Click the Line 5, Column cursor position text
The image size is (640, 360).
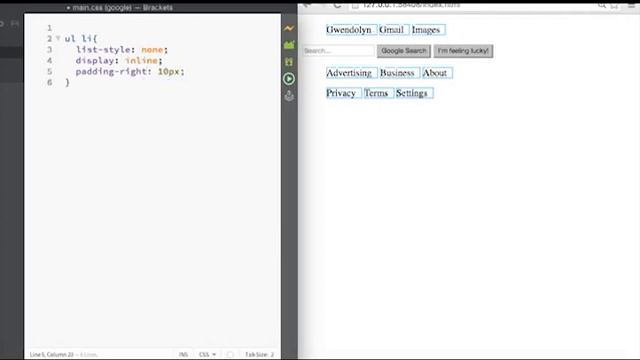(x=51, y=354)
